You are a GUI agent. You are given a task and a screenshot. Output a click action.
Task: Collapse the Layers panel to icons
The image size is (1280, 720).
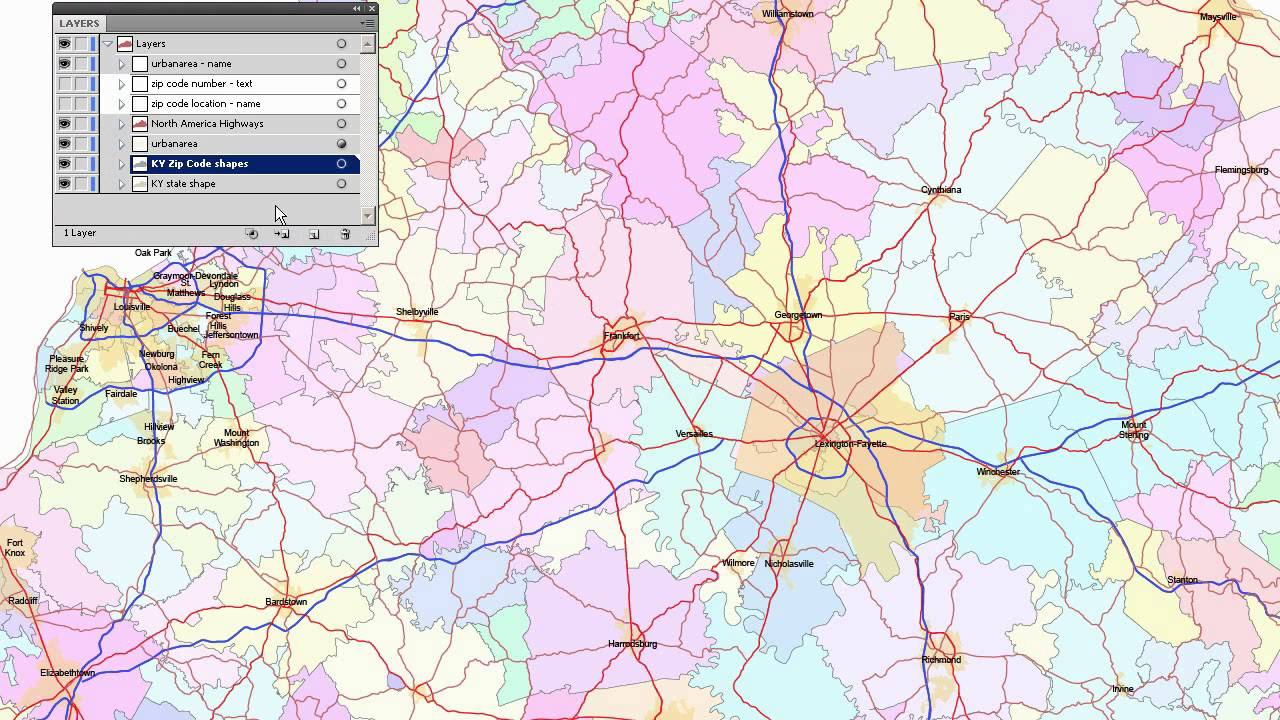coord(358,9)
